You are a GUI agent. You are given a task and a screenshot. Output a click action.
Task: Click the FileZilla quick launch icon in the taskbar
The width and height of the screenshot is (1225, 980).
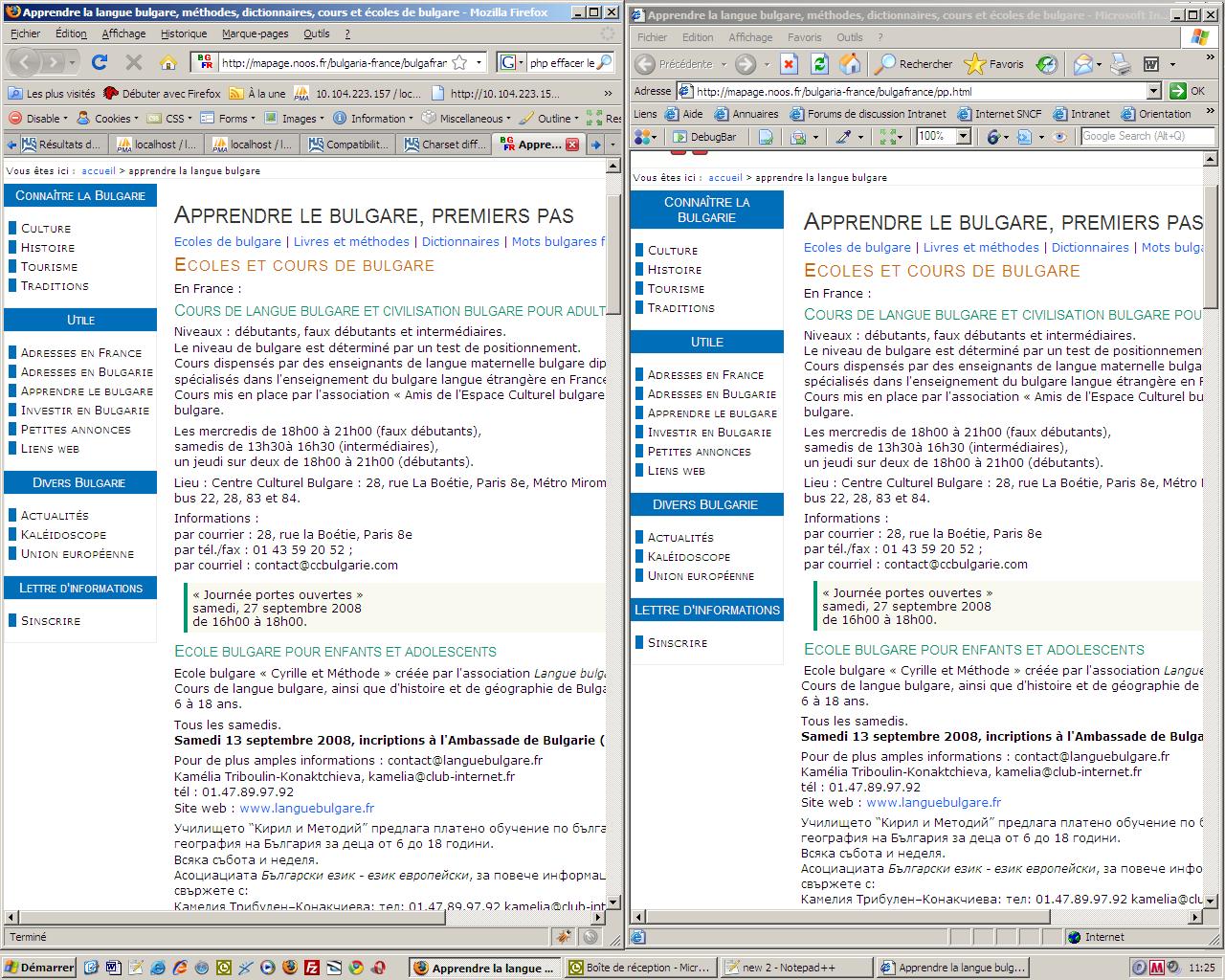311,968
